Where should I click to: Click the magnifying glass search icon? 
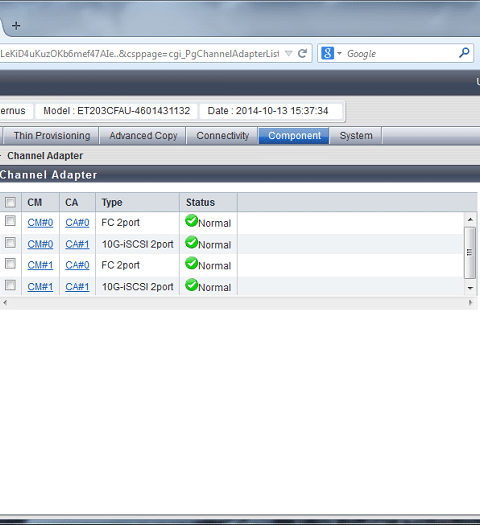[x=464, y=53]
